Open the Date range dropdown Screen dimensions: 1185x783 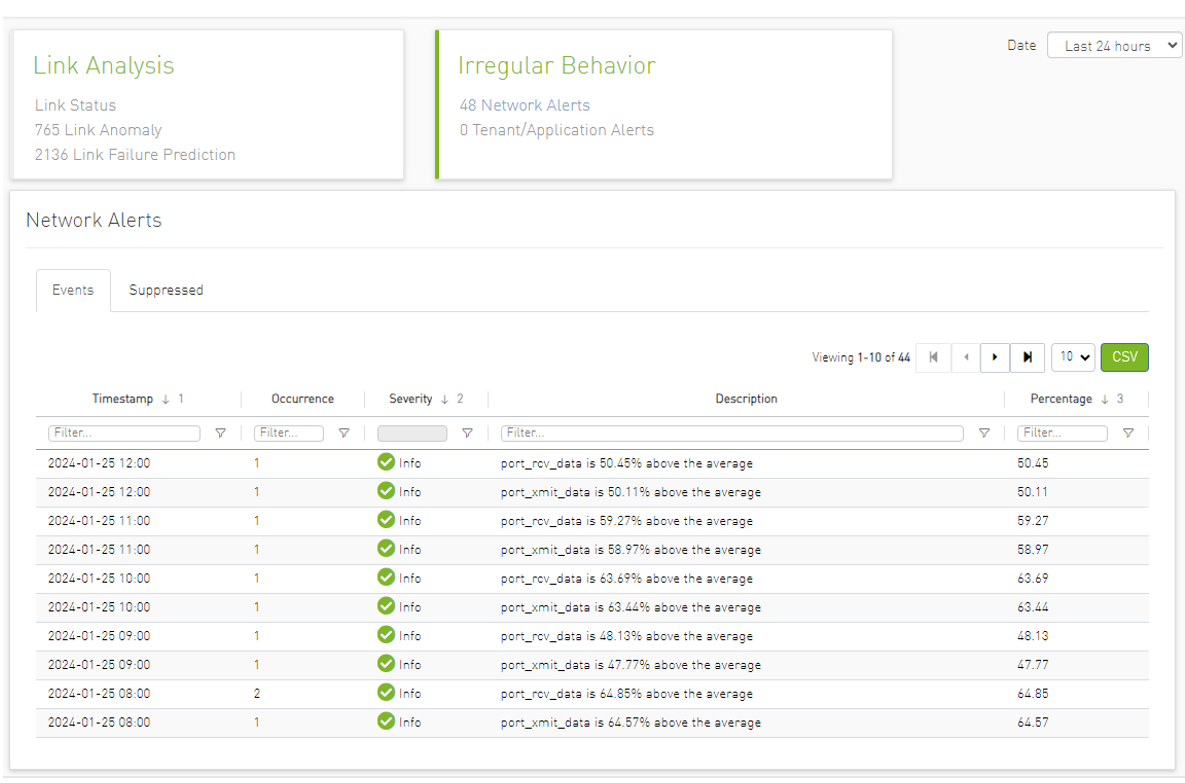[1114, 46]
